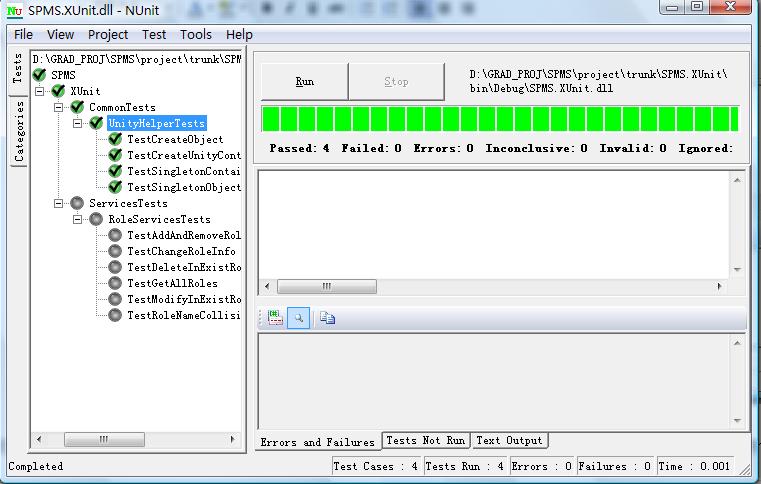Click passed icon next to TestCreateUnityCont
This screenshot has width=761, height=484.
pos(115,155)
